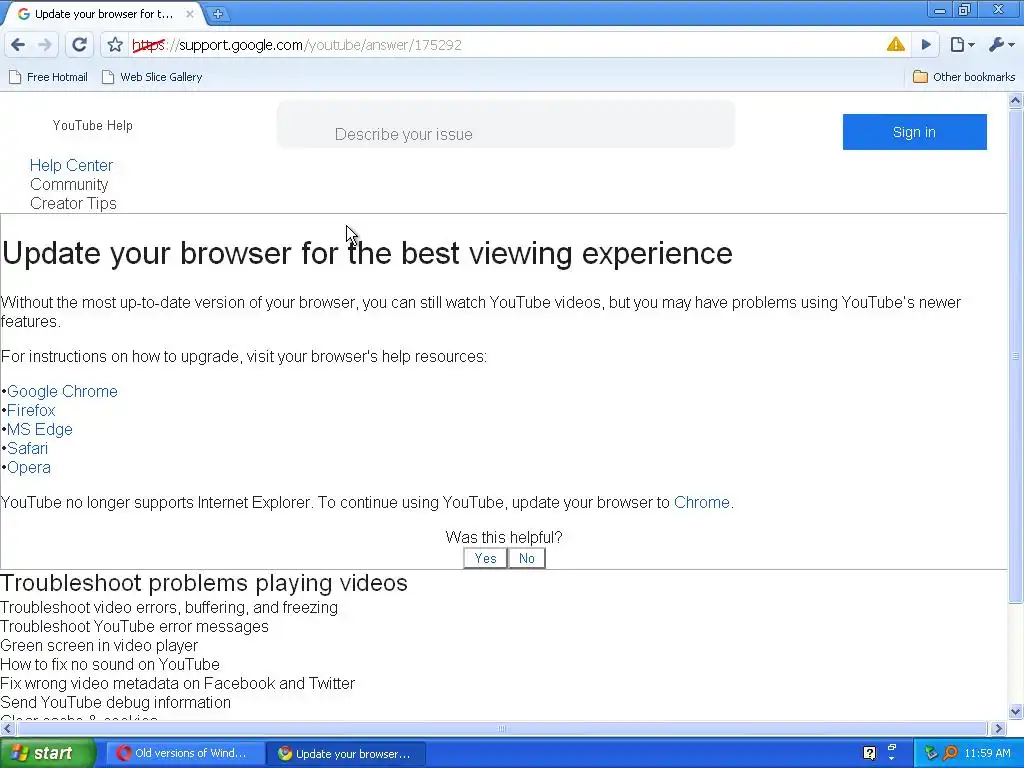Open the wrench tools menu
1024x768 pixels.
1001,44
